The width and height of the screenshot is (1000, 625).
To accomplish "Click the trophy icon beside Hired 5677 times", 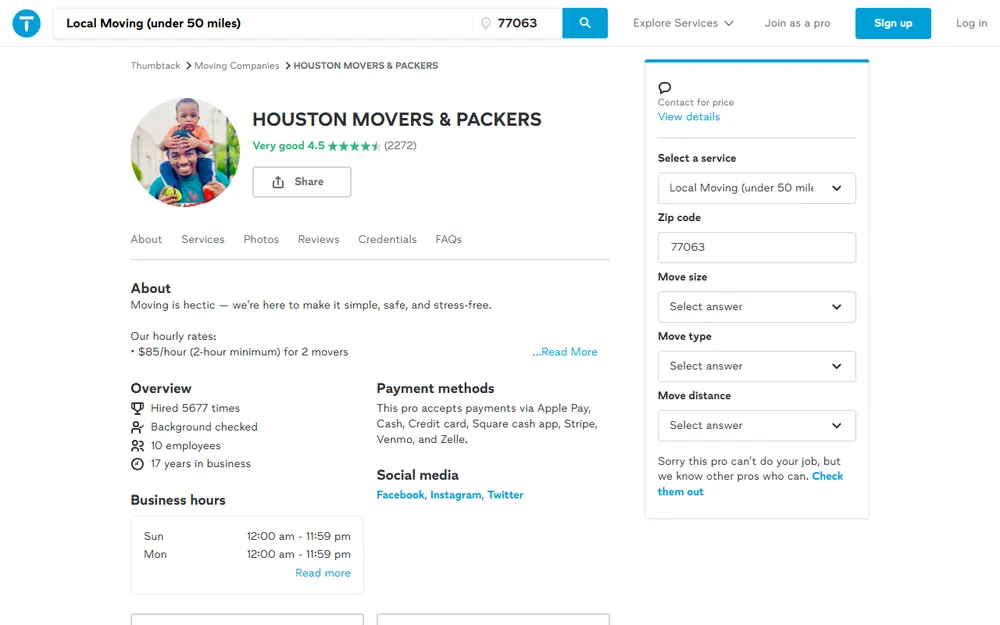I will [x=137, y=408].
